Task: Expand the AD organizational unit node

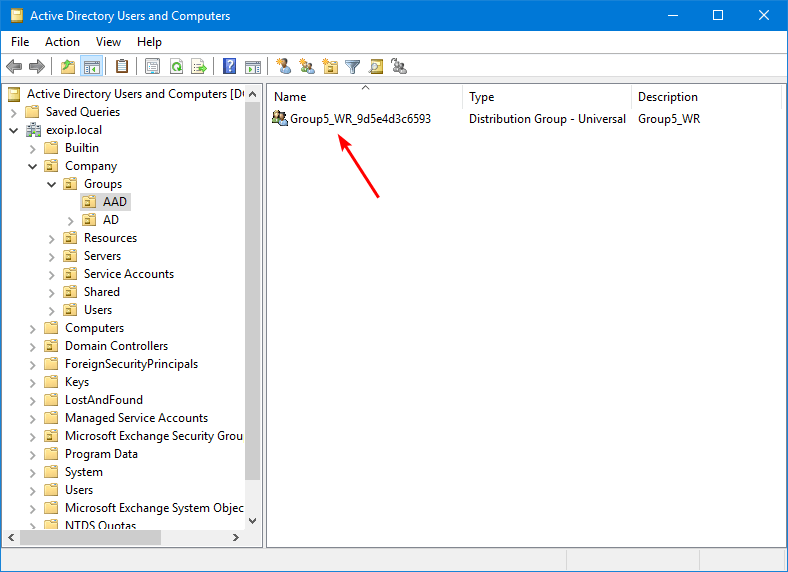Action: pos(71,220)
